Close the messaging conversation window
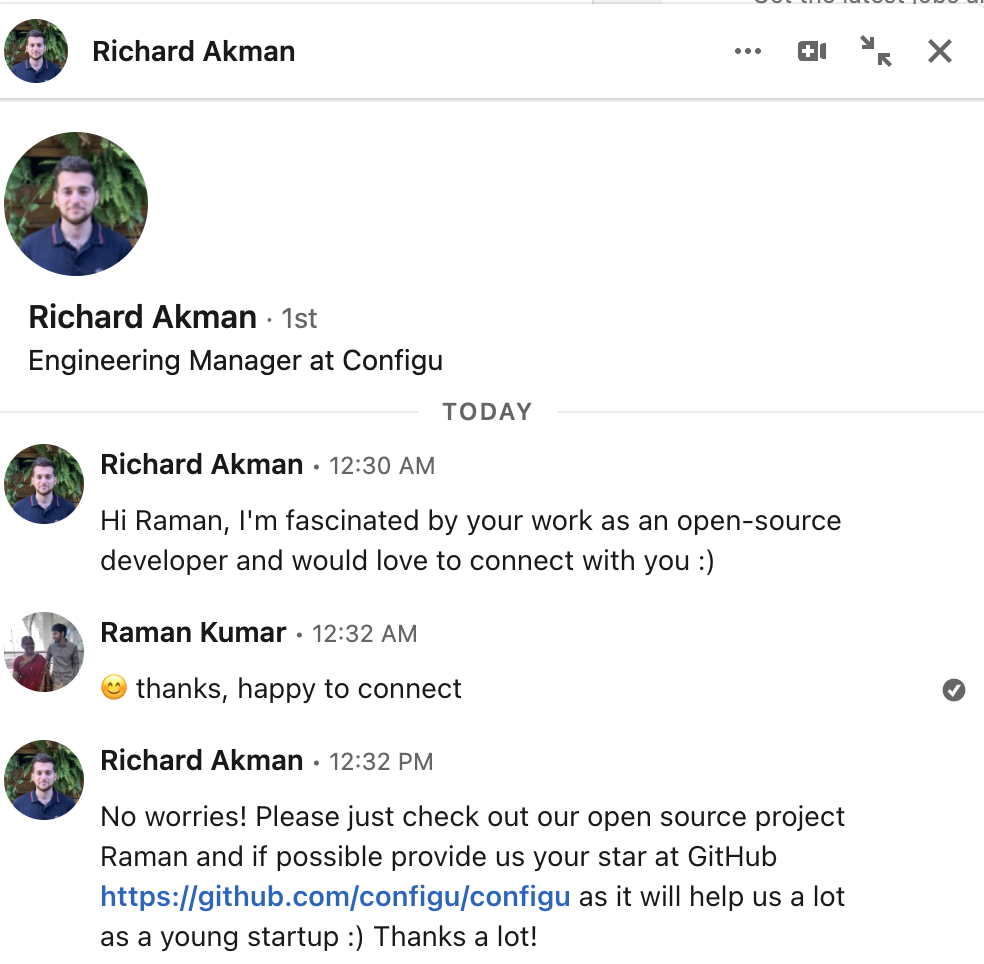Image resolution: width=984 pixels, height=964 pixels. (x=938, y=51)
